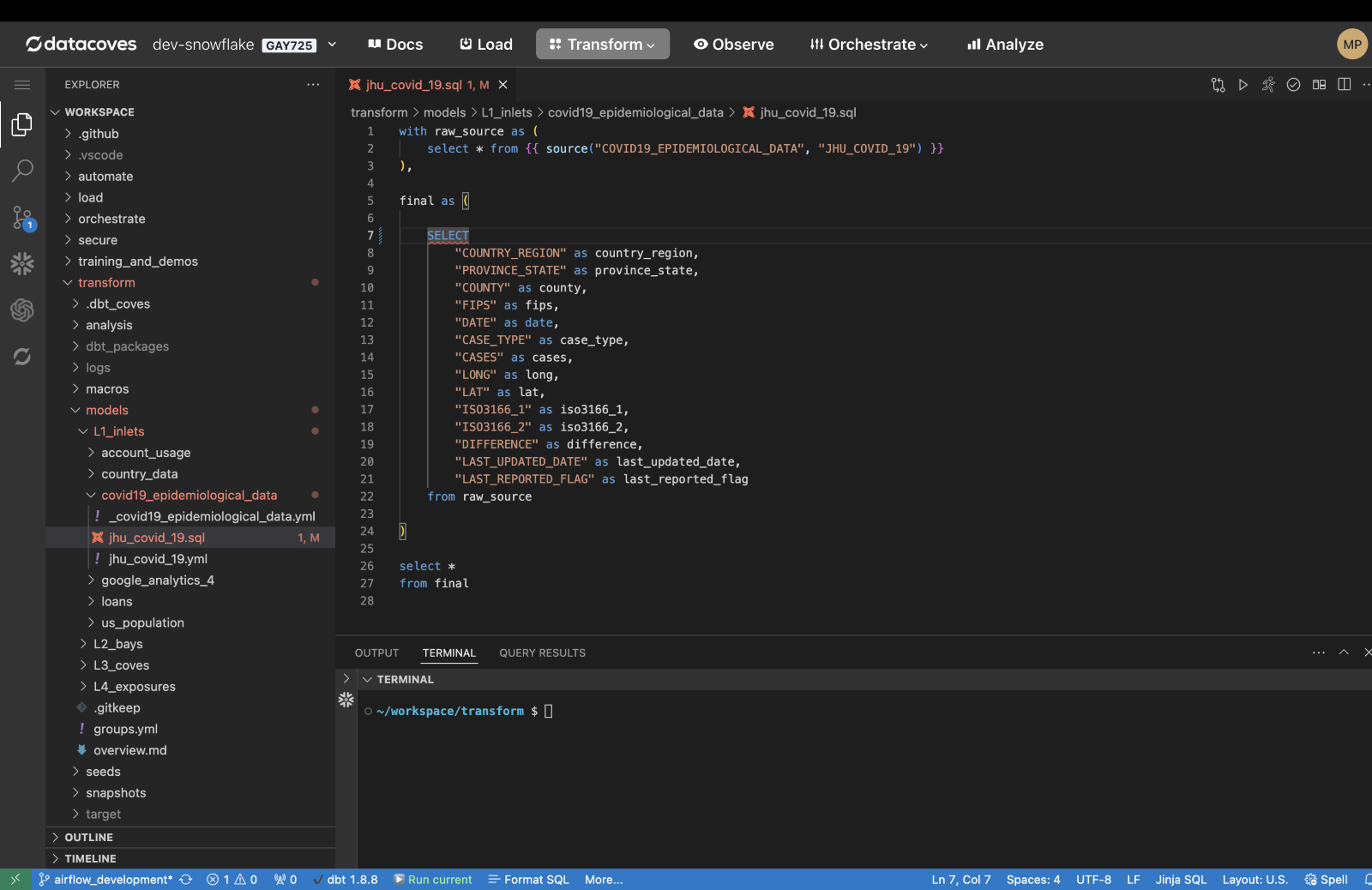Expand the OUTLINE section
This screenshot has width=1372, height=890.
coord(88,838)
